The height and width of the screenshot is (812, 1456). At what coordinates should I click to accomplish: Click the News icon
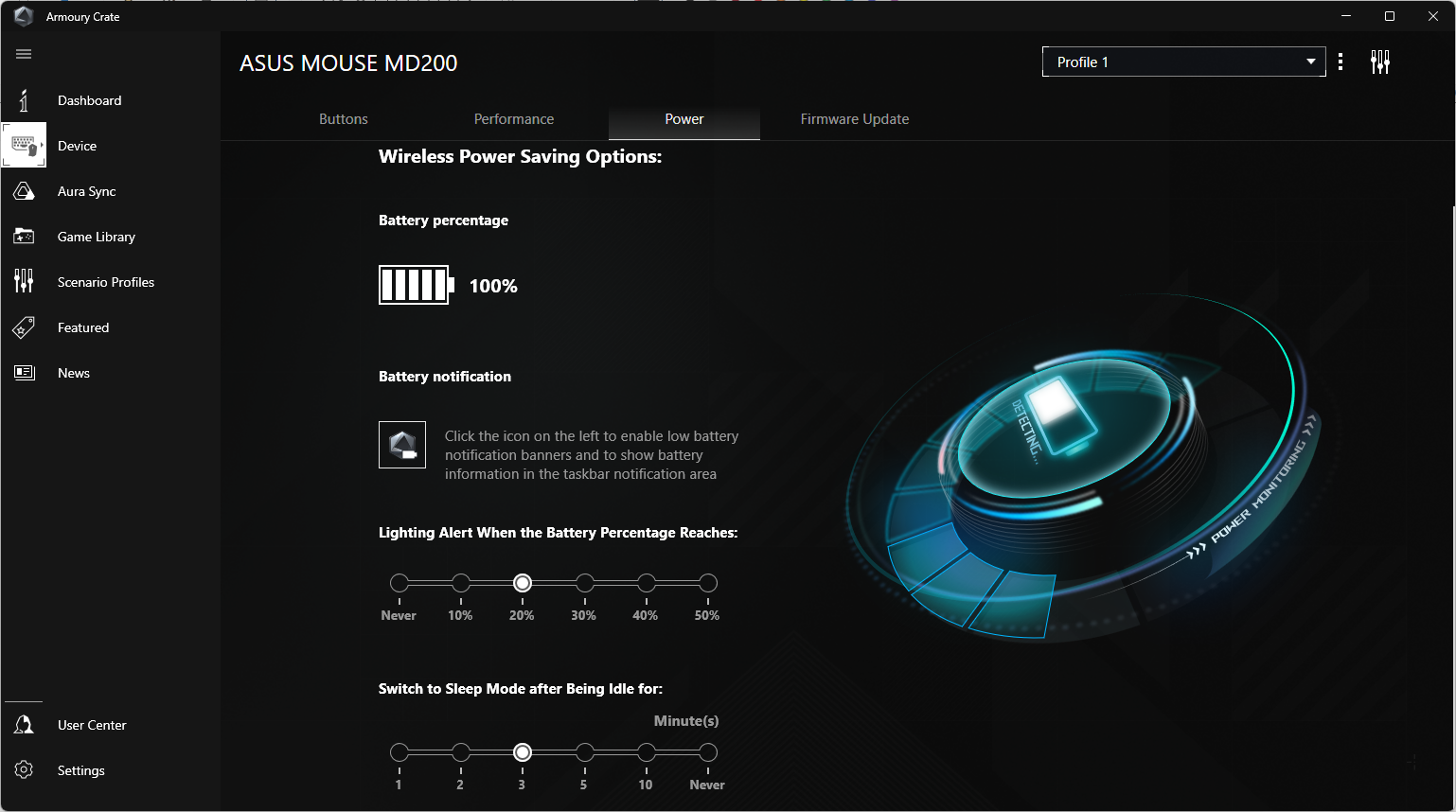[x=24, y=373]
